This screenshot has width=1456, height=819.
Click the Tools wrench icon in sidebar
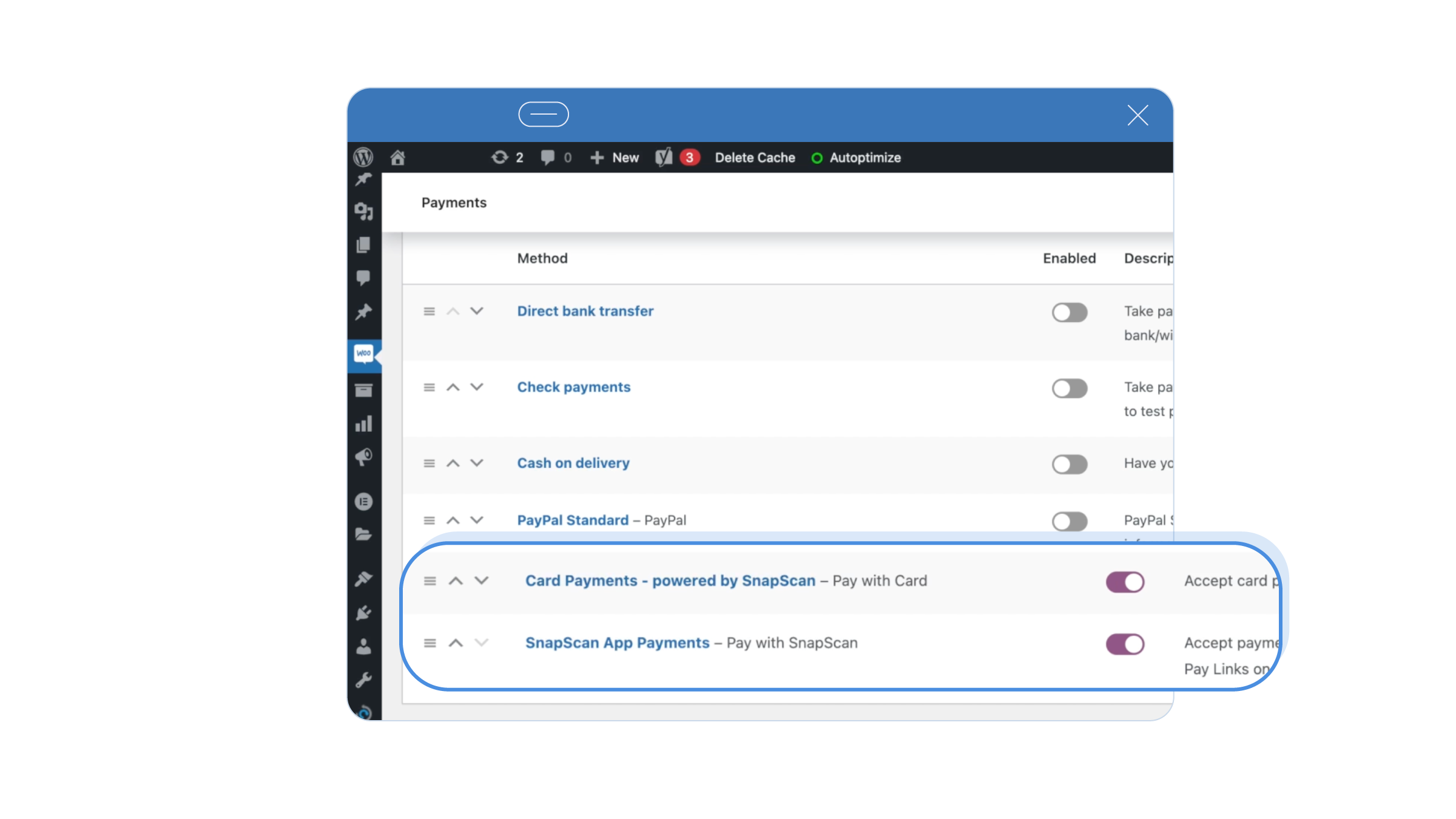(363, 680)
